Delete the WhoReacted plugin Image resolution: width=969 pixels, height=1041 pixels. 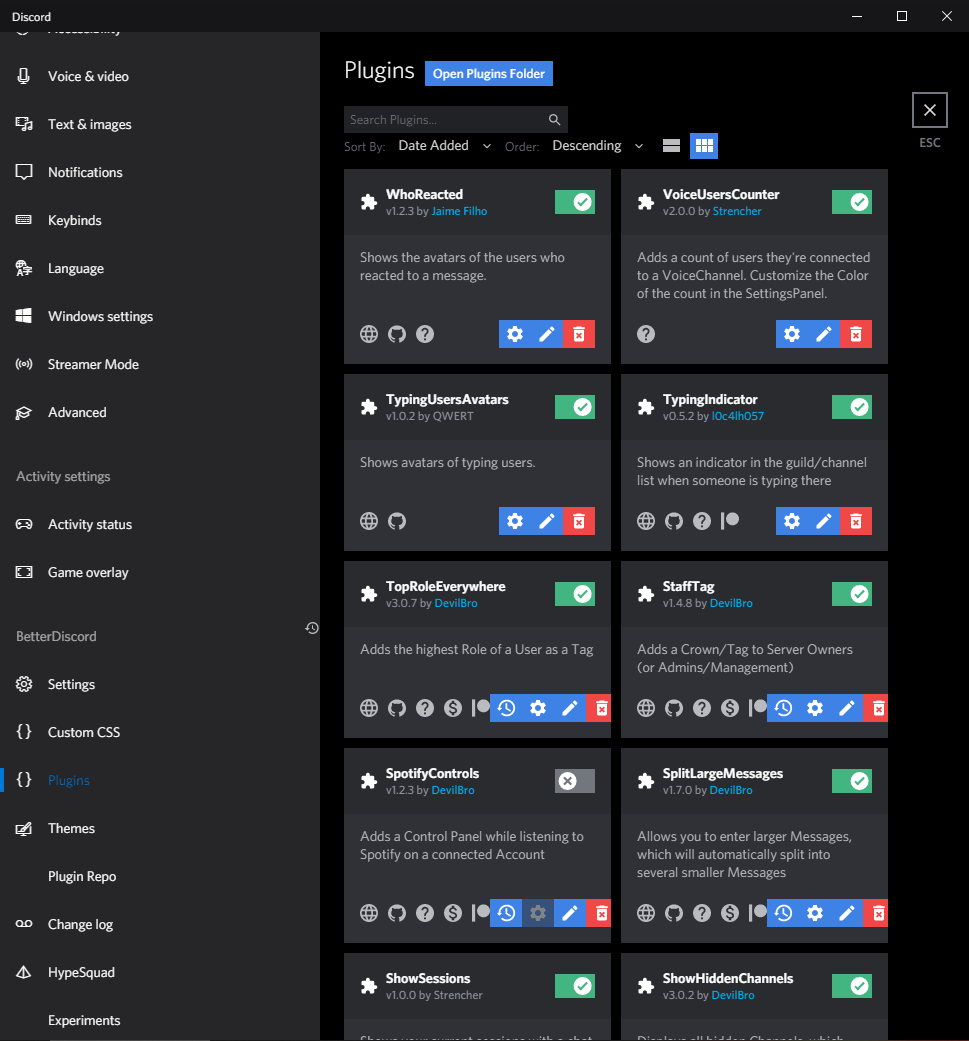point(579,334)
